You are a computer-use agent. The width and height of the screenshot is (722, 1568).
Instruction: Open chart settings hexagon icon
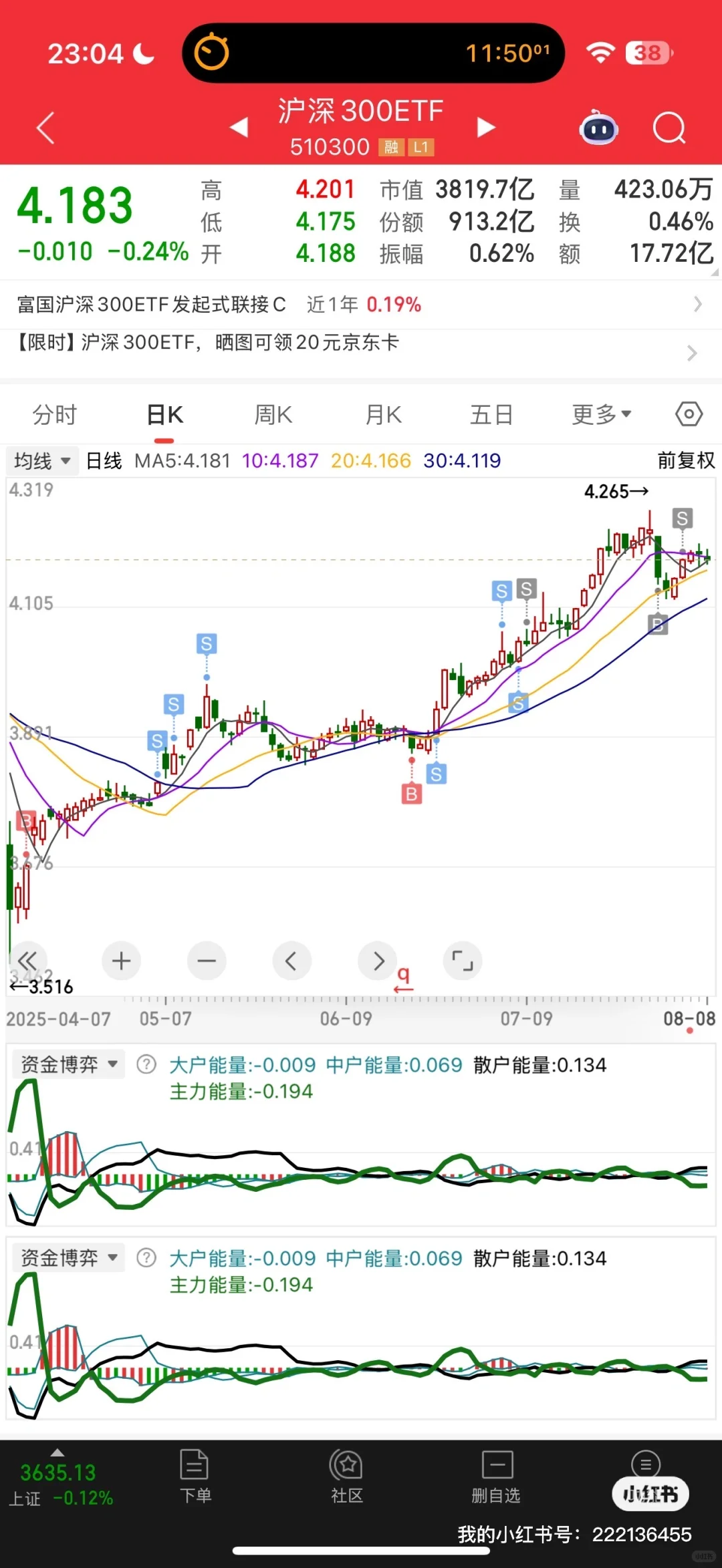(689, 414)
